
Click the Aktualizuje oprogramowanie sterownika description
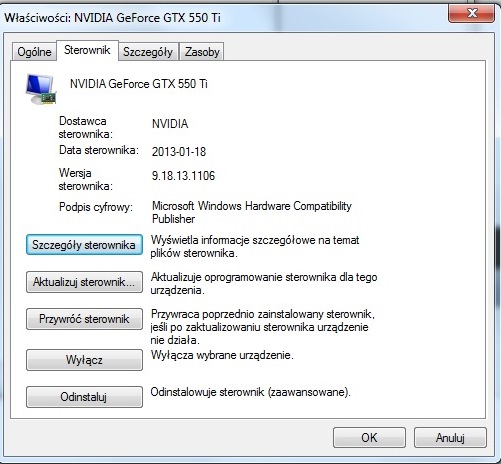coord(264,284)
